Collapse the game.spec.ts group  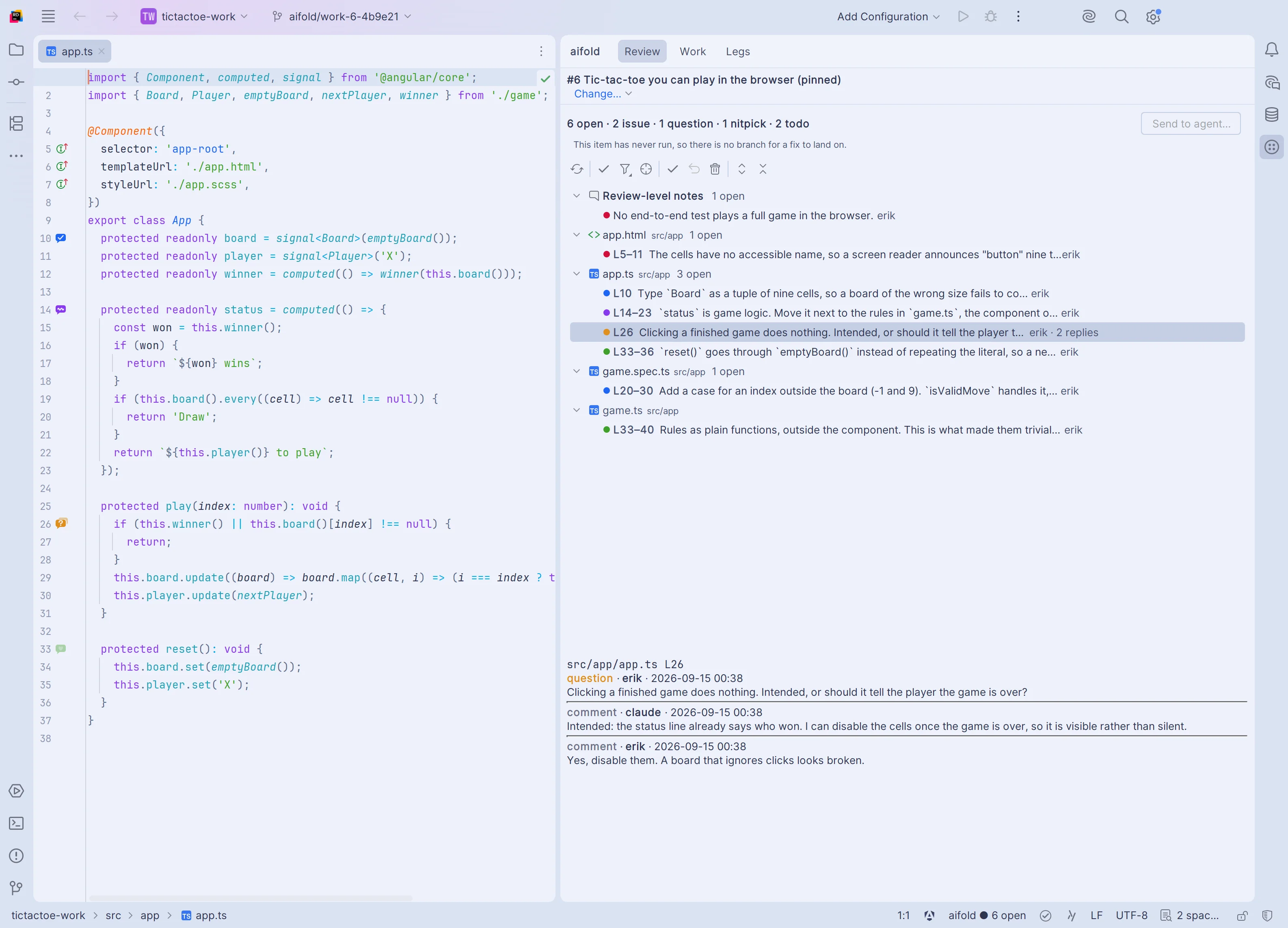[x=577, y=371]
